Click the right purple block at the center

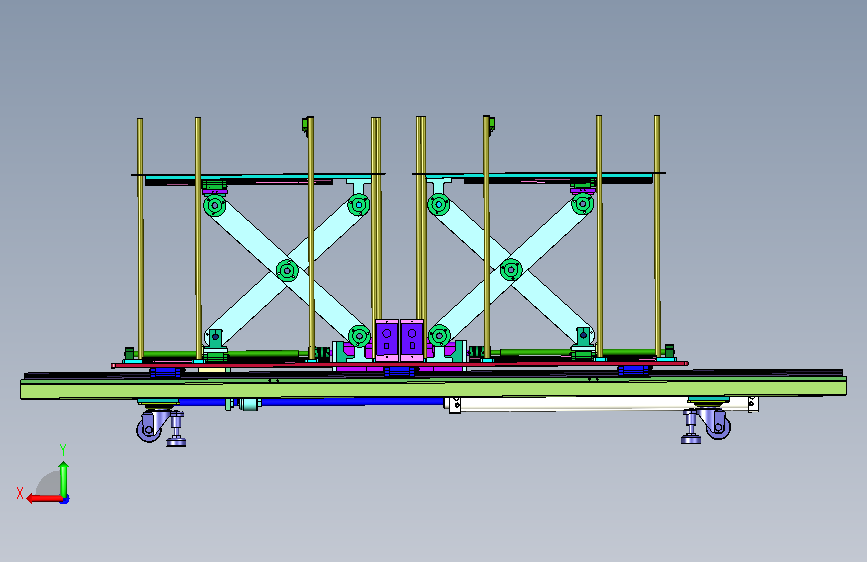pos(412,340)
